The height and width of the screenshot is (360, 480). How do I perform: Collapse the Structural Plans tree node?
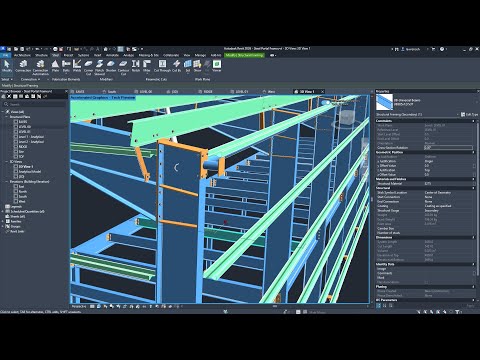pos(7,117)
